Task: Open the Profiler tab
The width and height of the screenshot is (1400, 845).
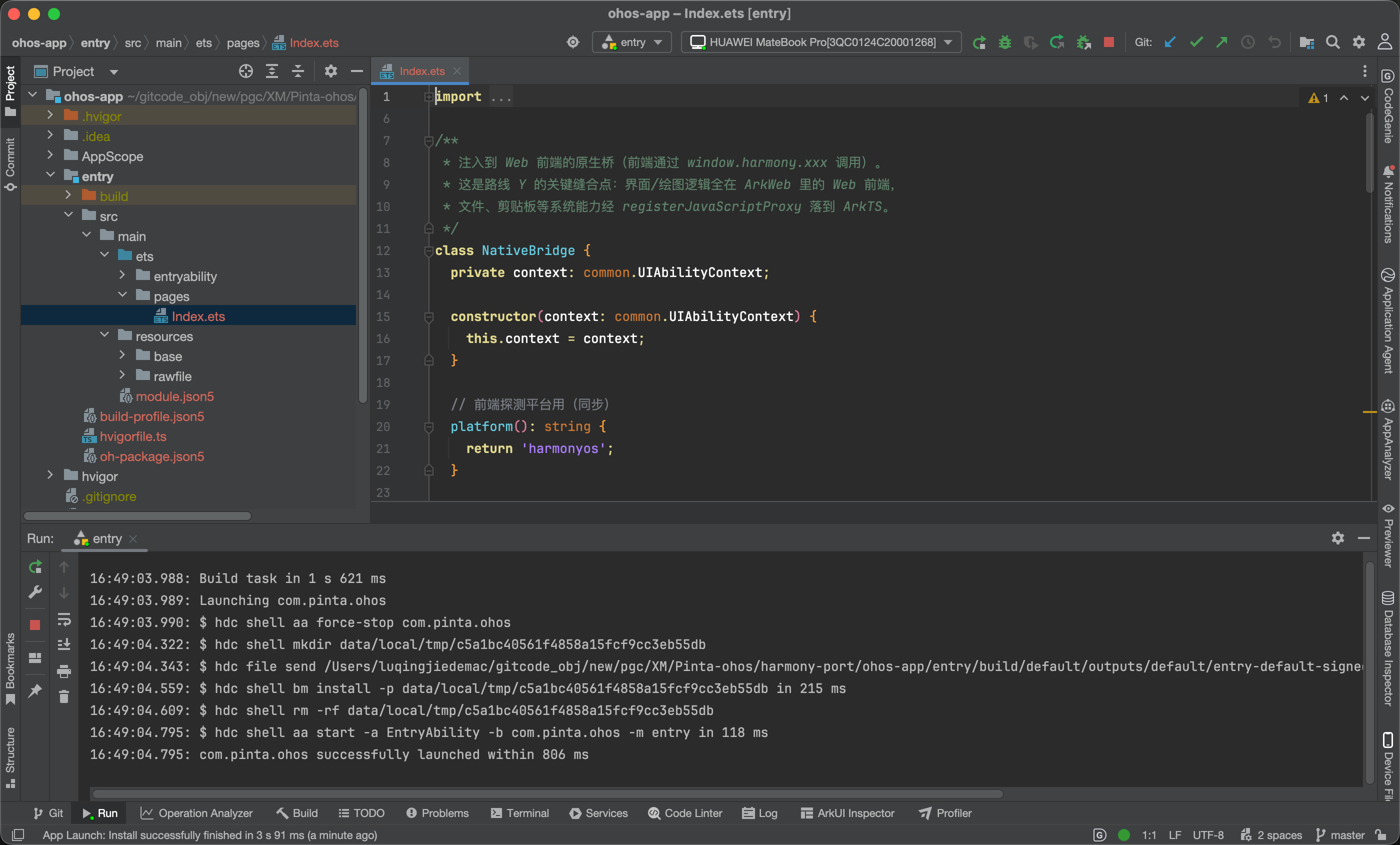Action: [x=945, y=813]
